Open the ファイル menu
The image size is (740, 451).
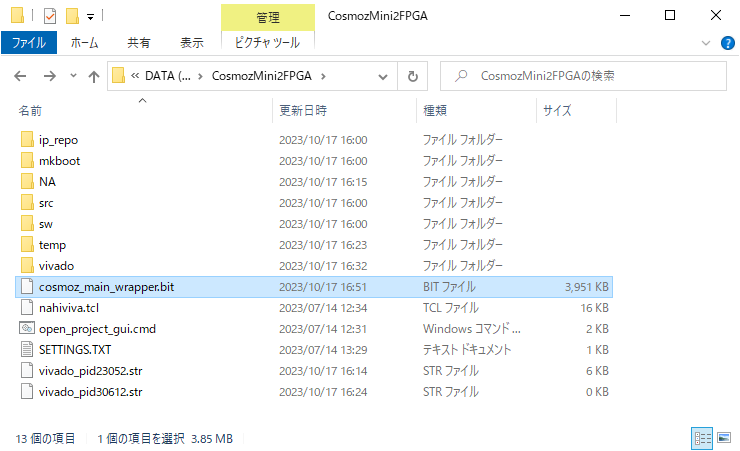point(29,43)
